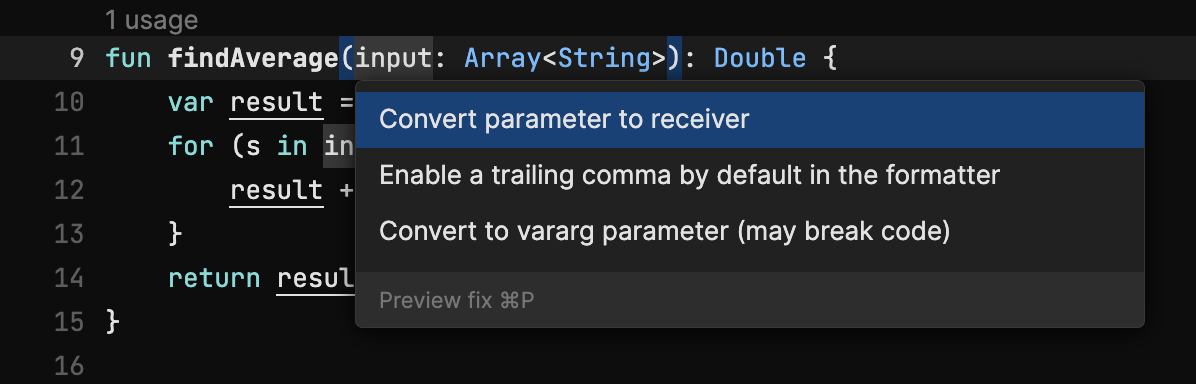1196x384 pixels.
Task: Click line number 9 in the gutter
Action: coord(76,59)
